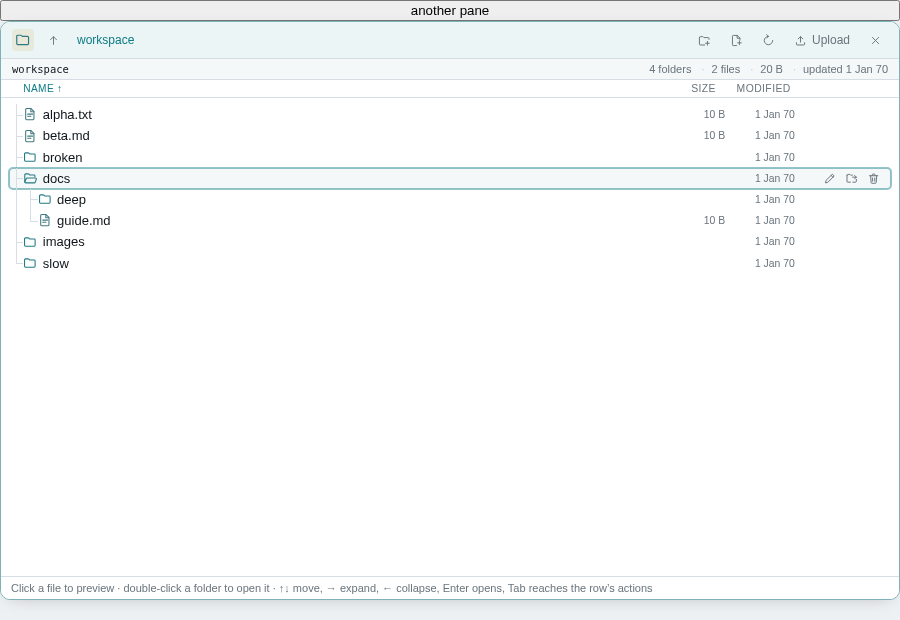Rename docs using the pencil icon
Viewport: 900px width, 620px height.
(829, 179)
